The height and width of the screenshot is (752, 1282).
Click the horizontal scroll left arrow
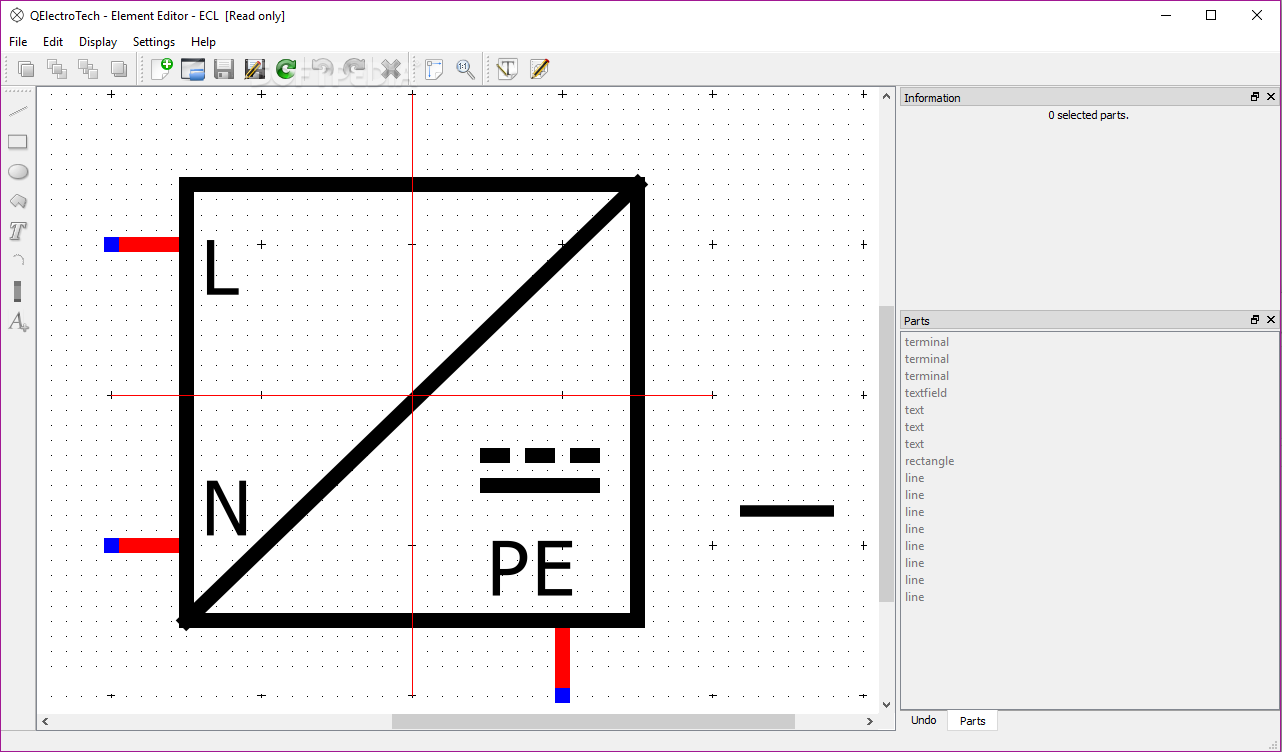(x=45, y=721)
